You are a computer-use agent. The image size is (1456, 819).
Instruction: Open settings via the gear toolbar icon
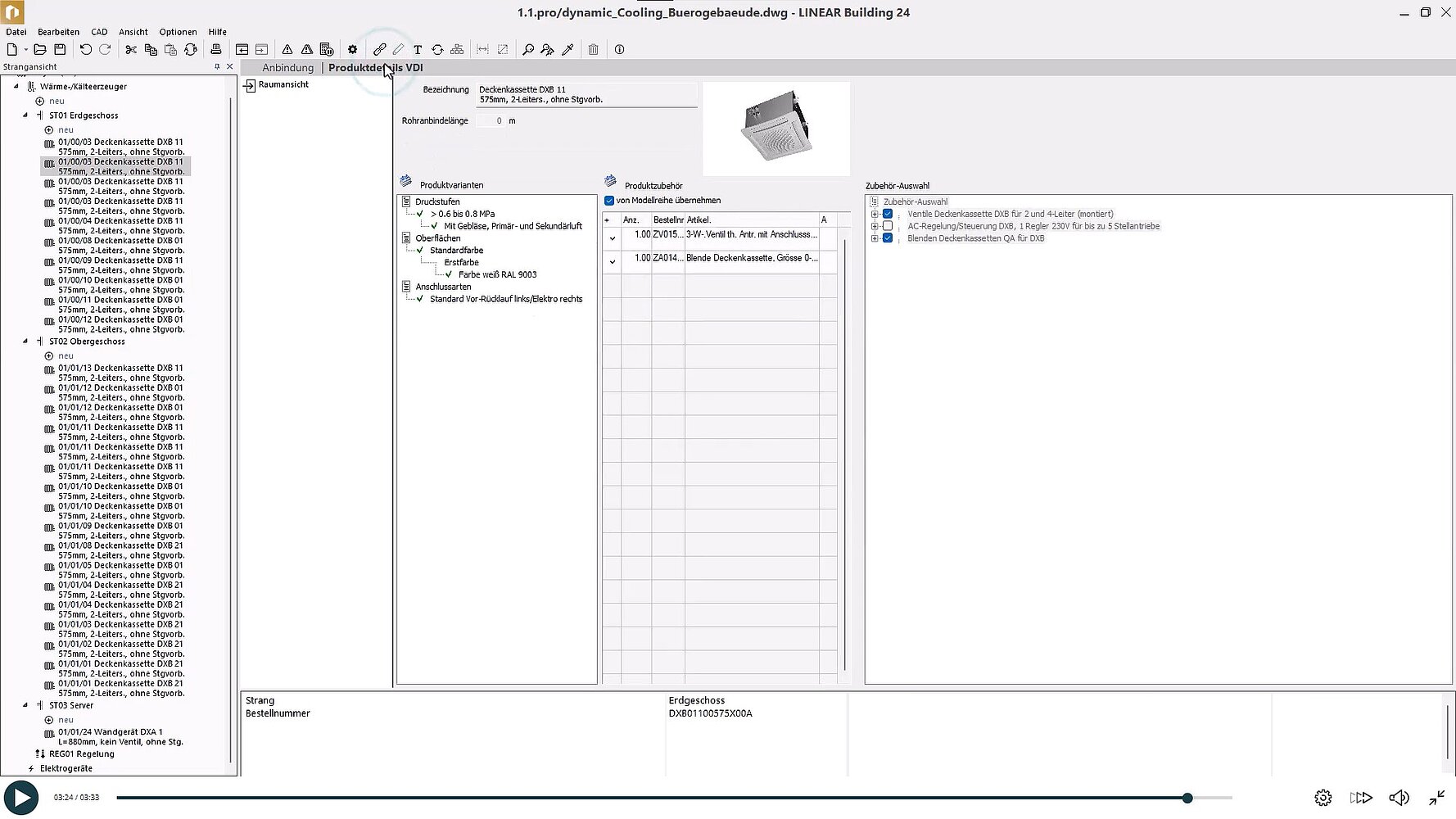(x=353, y=50)
